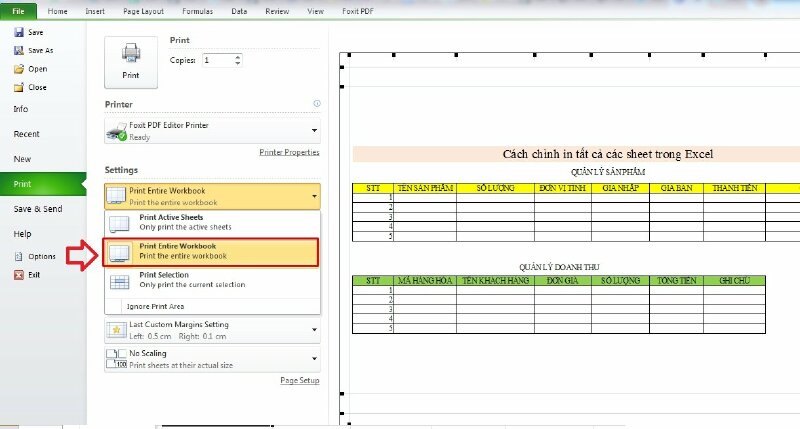Viewport: 800px width, 429px height.
Task: Click the Print button
Action: (131, 62)
